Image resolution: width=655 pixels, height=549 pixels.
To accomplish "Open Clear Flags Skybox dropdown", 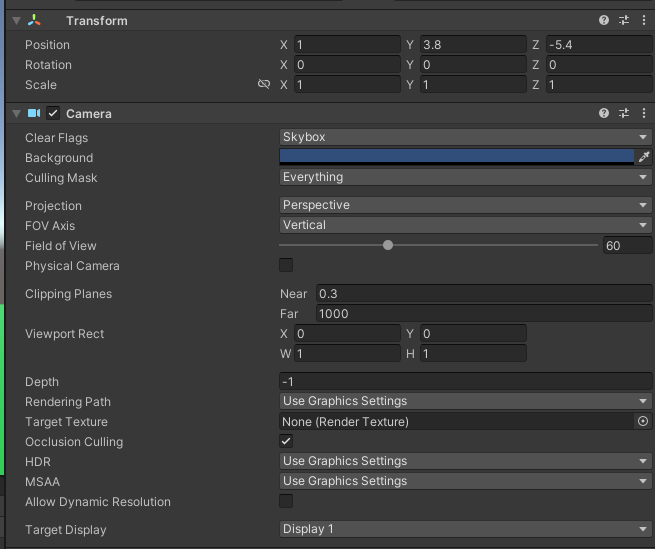I will tap(465, 137).
